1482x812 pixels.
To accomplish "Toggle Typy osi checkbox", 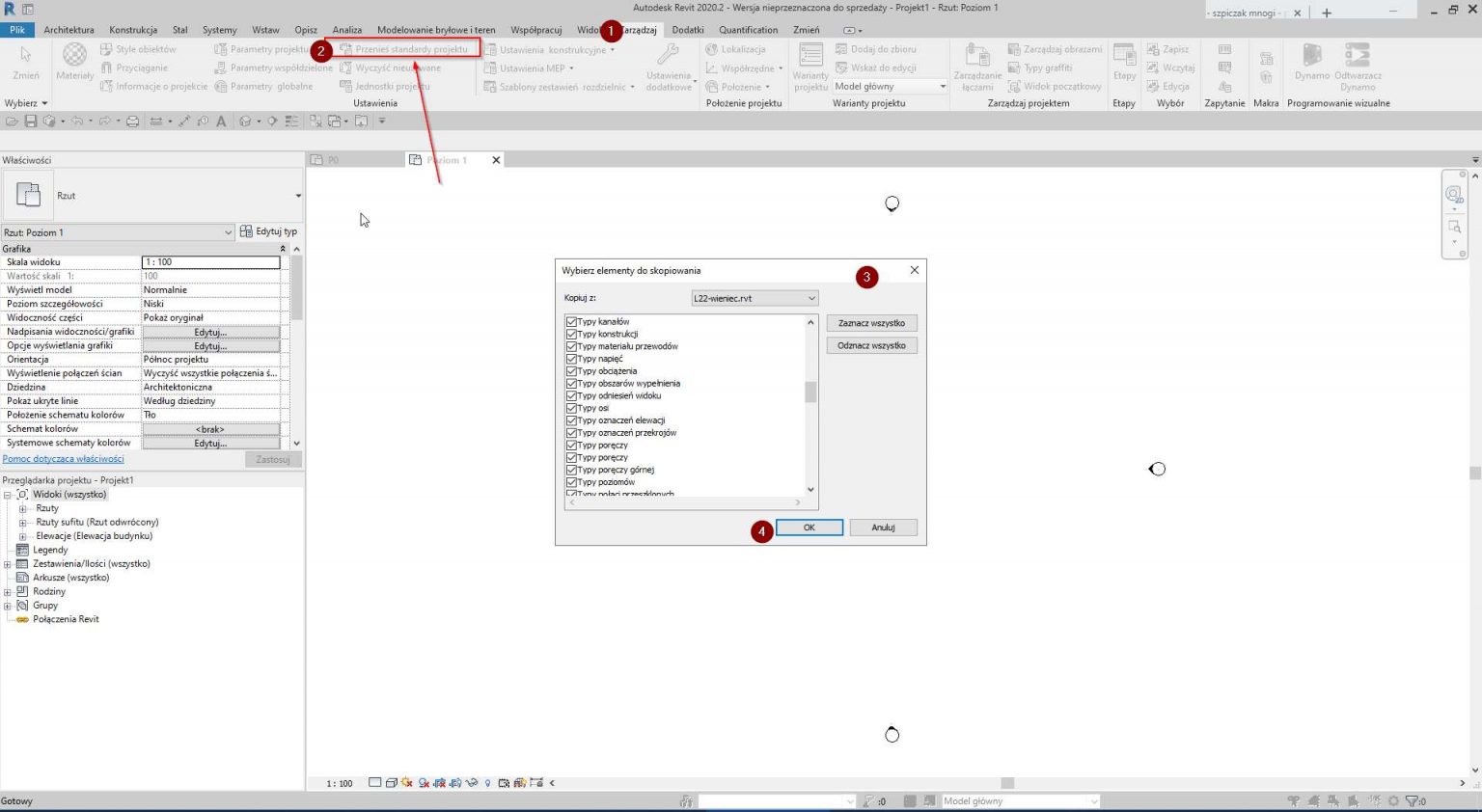I will click(571, 408).
